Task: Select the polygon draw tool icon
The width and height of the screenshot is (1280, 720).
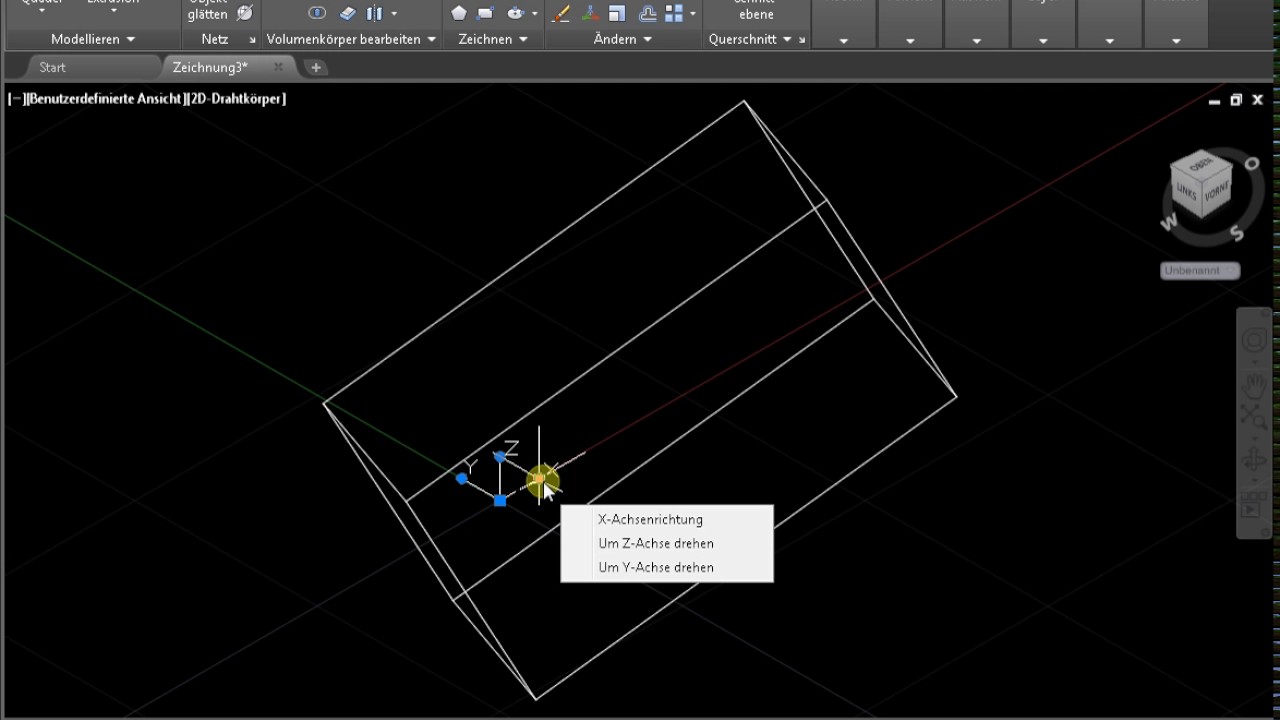Action: click(459, 13)
